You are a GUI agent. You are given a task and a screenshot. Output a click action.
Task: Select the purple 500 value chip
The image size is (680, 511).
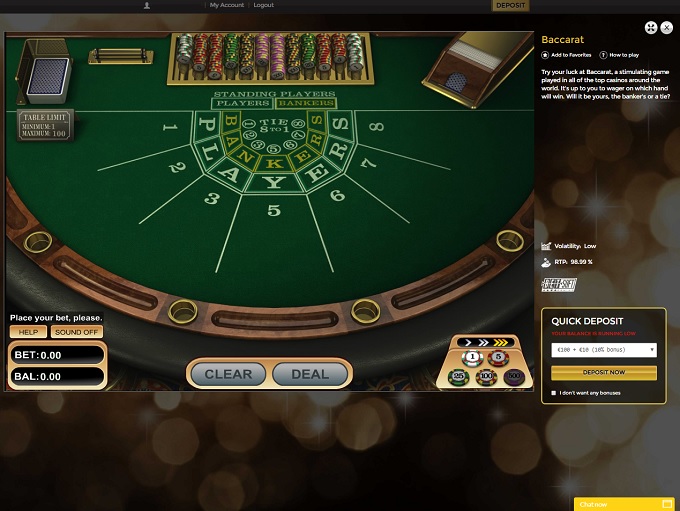tap(514, 377)
